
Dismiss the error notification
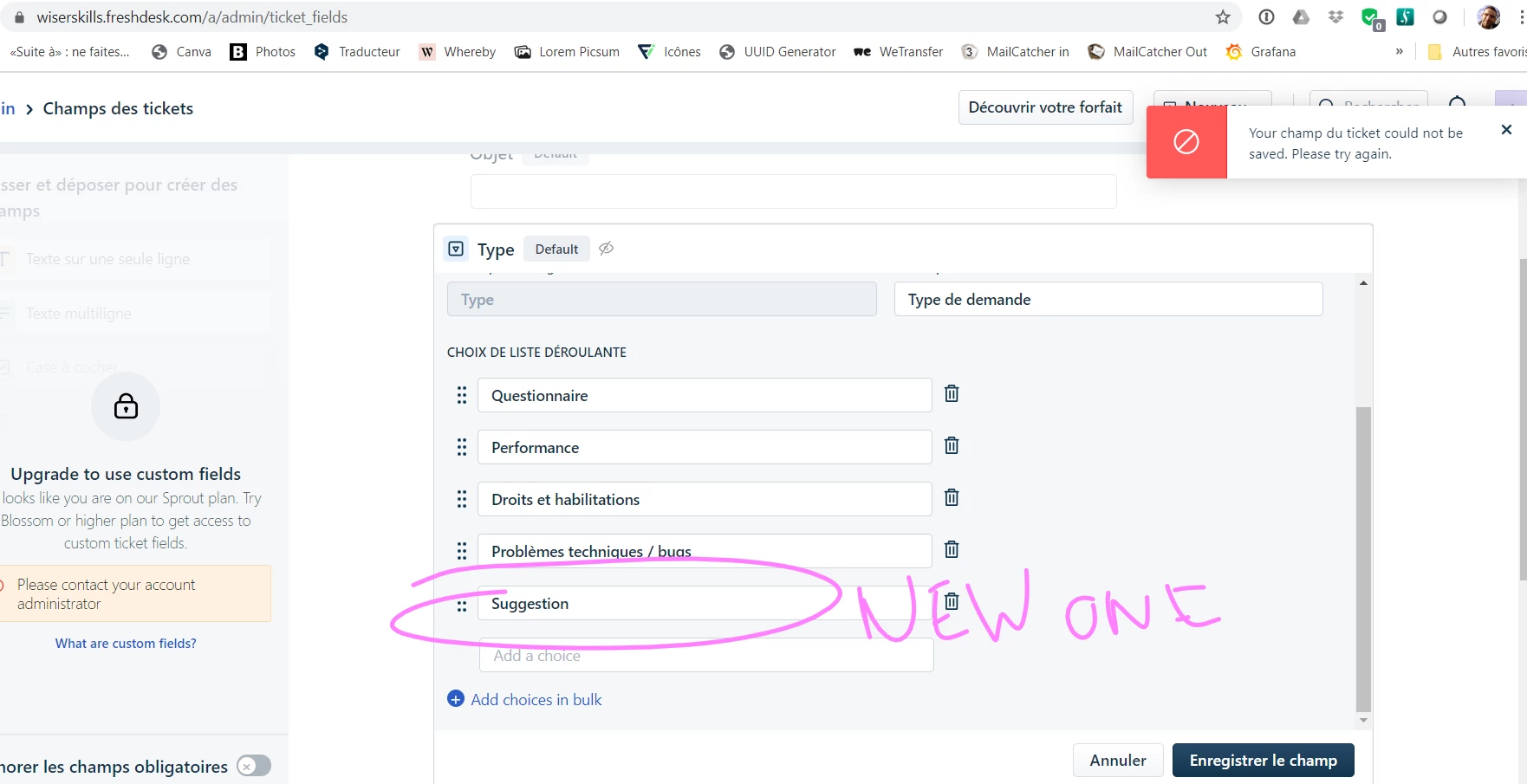(1506, 129)
